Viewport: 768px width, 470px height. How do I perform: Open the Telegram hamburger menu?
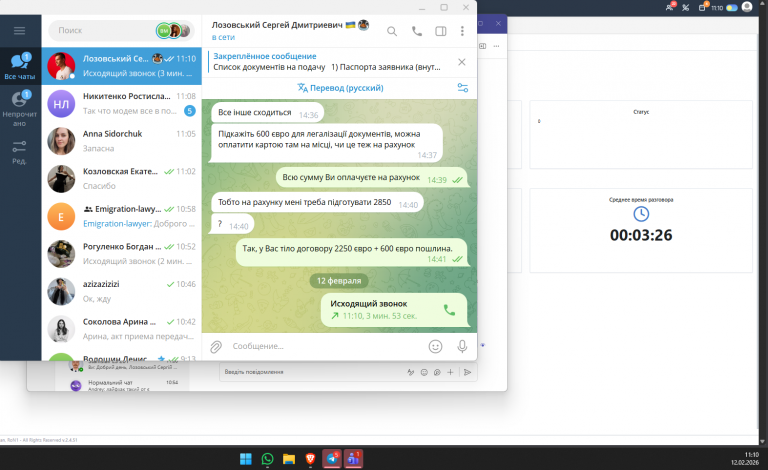coord(20,31)
